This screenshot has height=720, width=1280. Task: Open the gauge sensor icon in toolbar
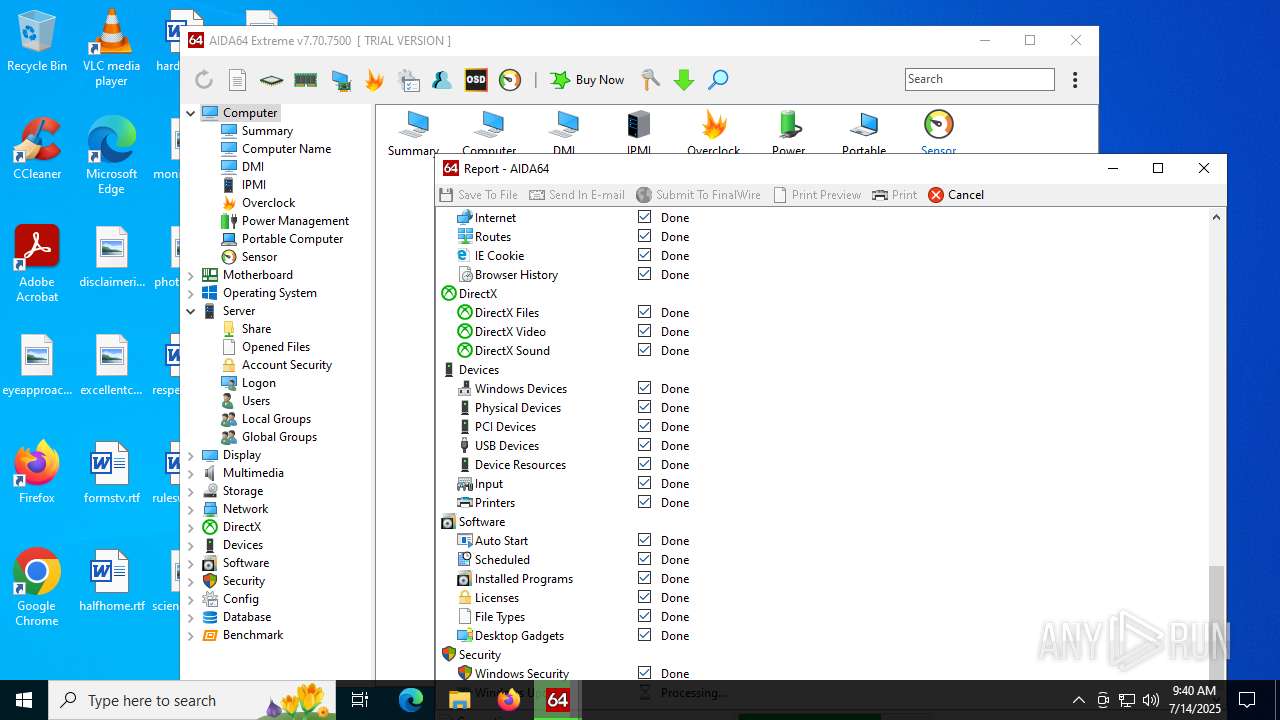click(510, 80)
